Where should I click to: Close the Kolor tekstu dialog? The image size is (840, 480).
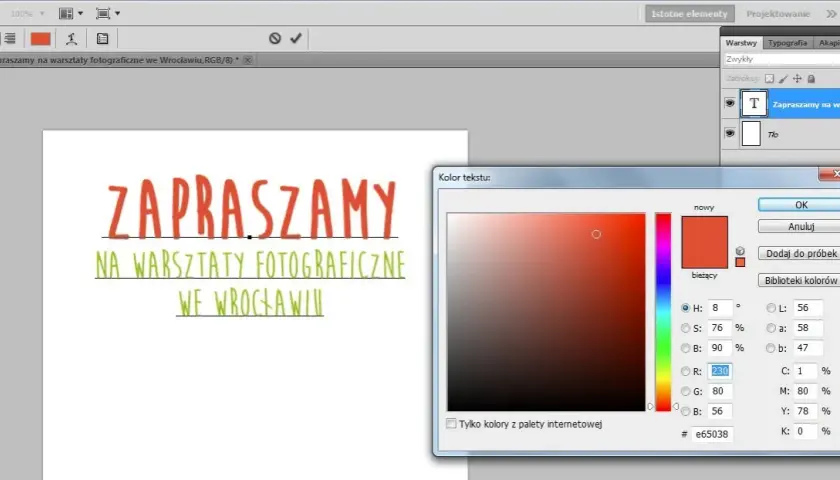click(831, 174)
